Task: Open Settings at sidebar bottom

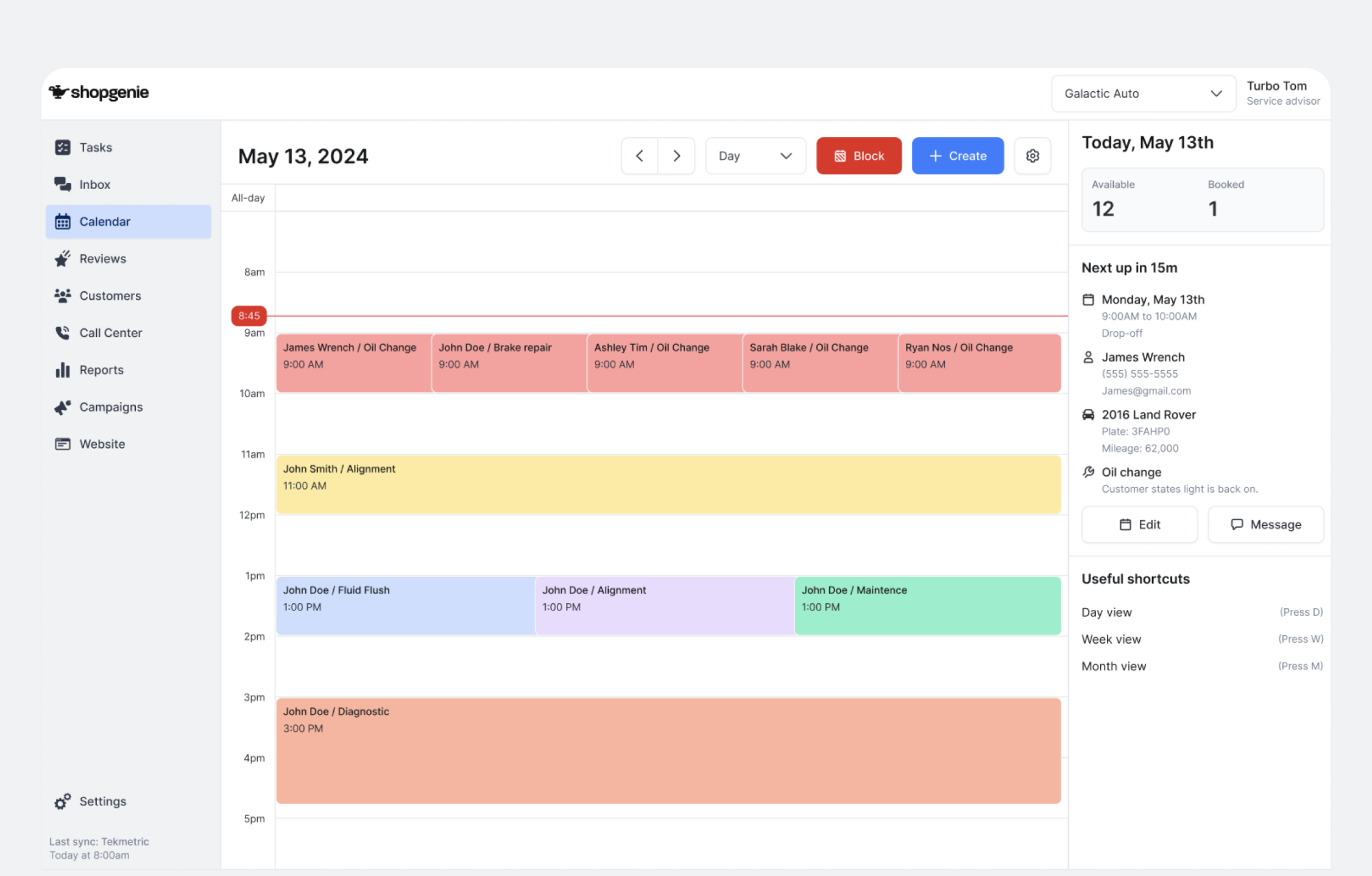Action: coord(102,801)
